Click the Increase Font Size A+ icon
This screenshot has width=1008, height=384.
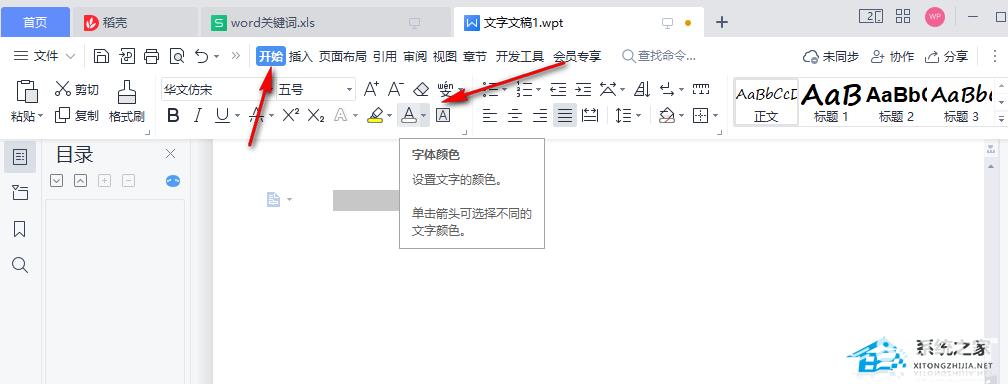[x=372, y=89]
